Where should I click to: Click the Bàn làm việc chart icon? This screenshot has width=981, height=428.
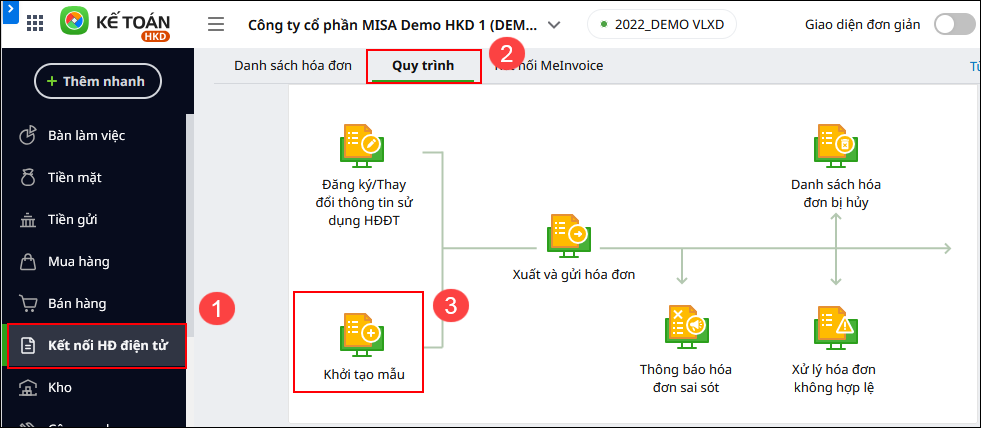click(28, 135)
